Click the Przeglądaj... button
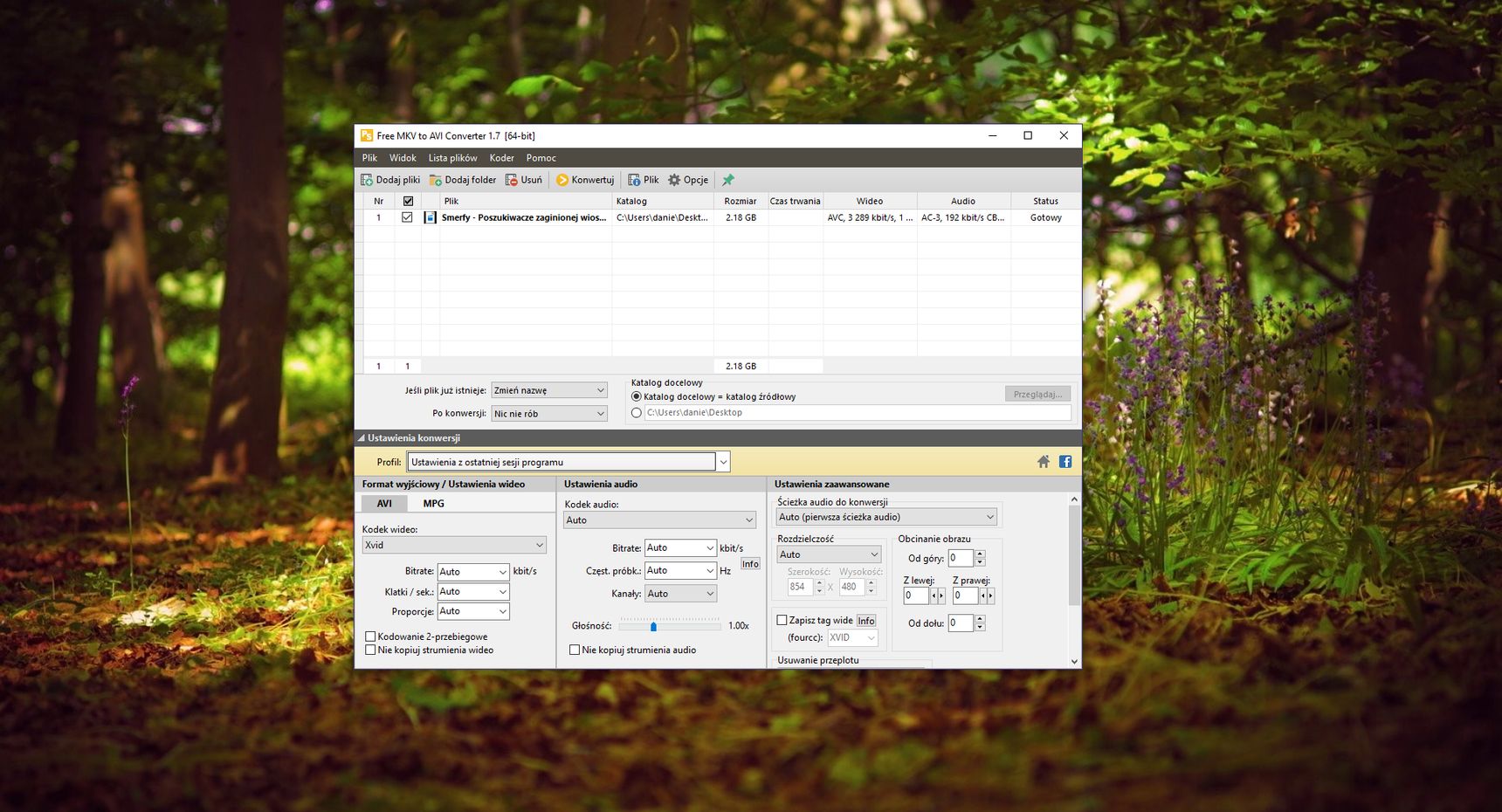The width and height of the screenshot is (1502, 812). [1037, 395]
